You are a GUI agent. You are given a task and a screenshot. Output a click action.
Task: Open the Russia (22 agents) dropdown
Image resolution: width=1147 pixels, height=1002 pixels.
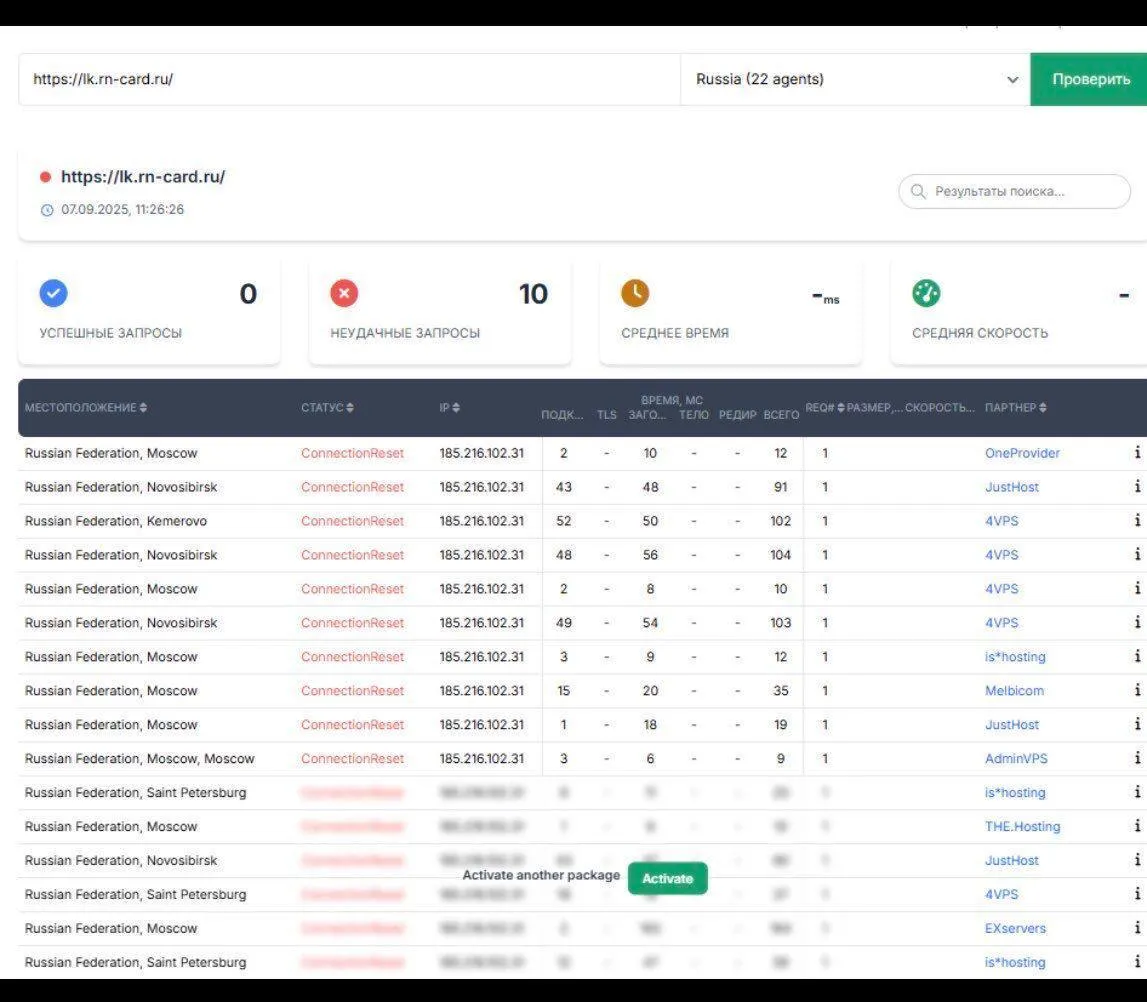tap(855, 80)
